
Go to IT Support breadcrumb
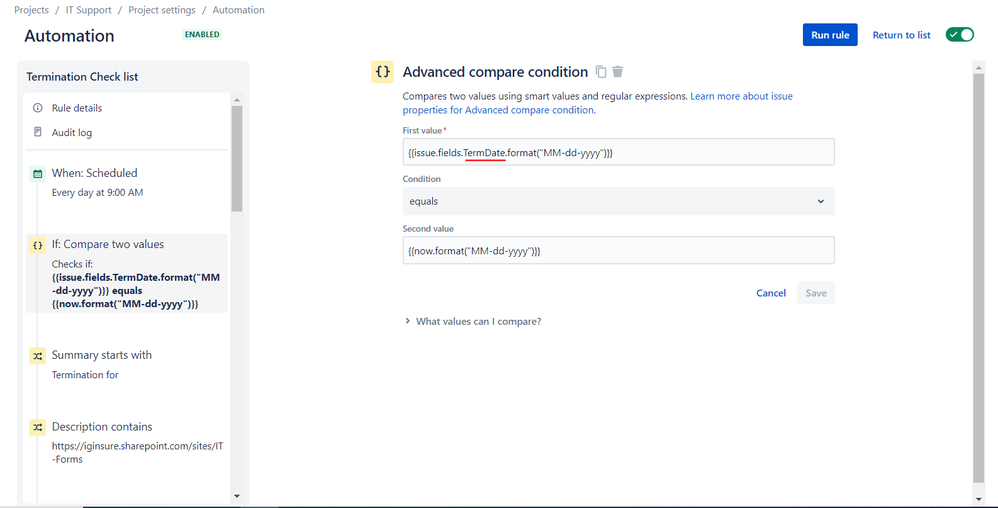pyautogui.click(x=88, y=10)
